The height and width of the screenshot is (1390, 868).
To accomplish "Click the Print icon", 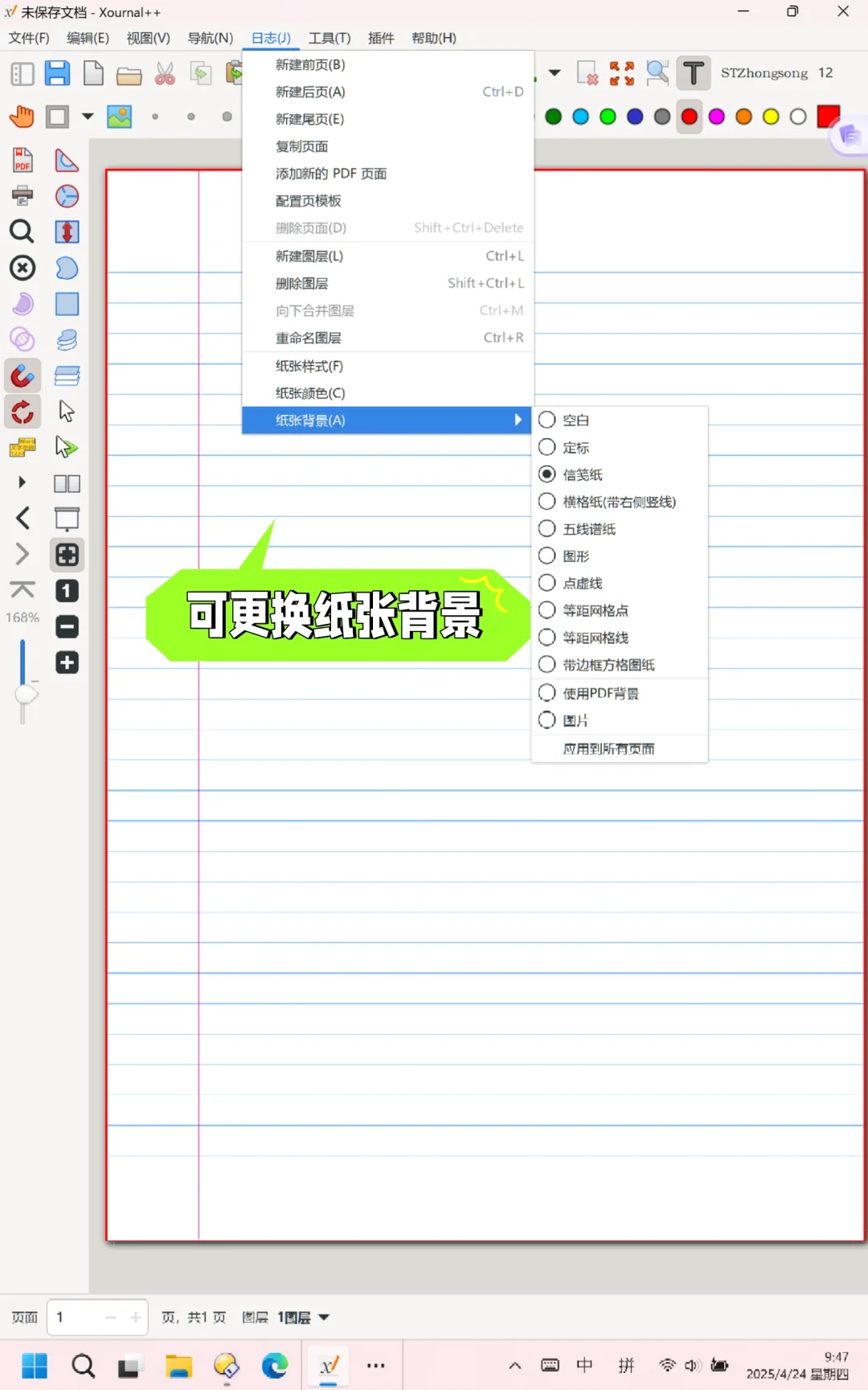I will tap(23, 195).
